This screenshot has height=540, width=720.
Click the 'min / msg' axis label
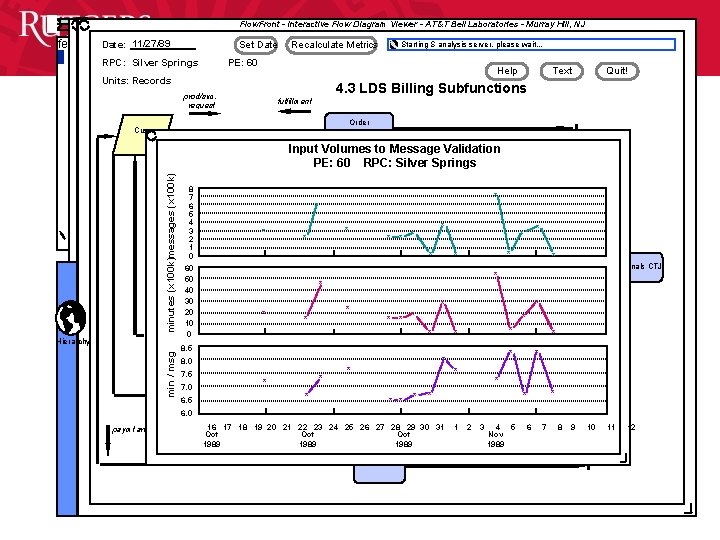[x=171, y=374]
